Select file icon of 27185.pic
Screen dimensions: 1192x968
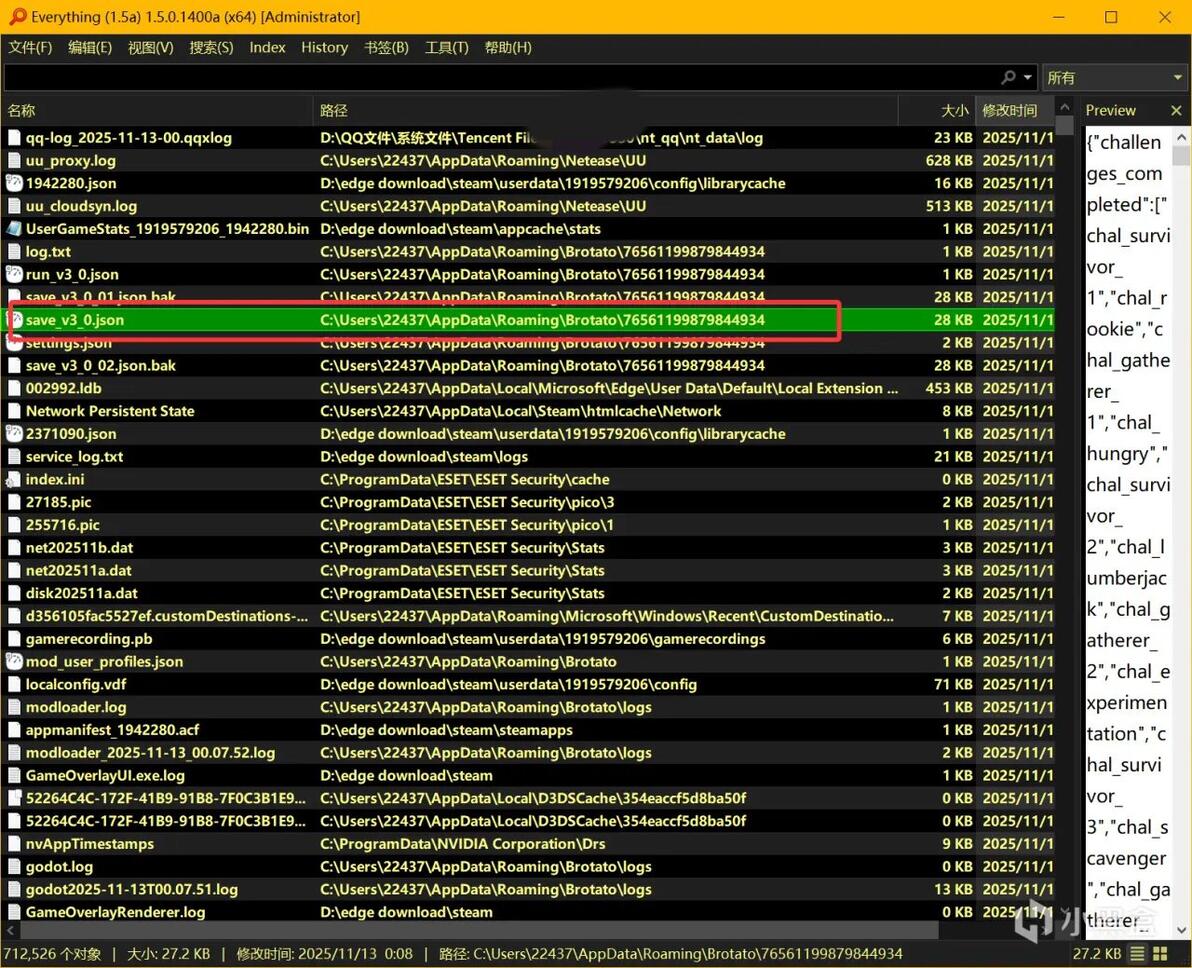pyautogui.click(x=14, y=503)
